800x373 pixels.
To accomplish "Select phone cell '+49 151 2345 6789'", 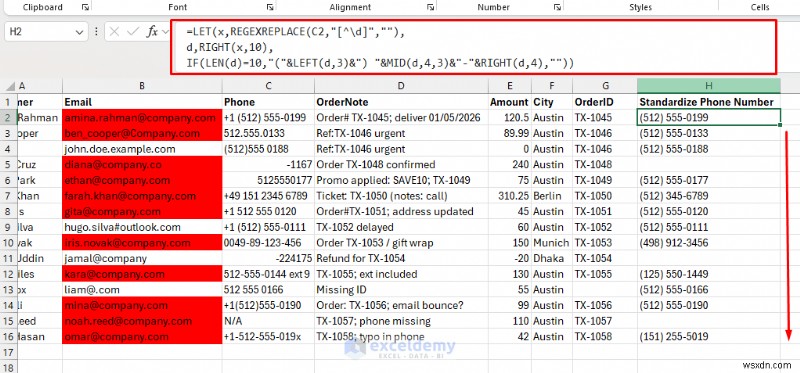I will (x=268, y=196).
